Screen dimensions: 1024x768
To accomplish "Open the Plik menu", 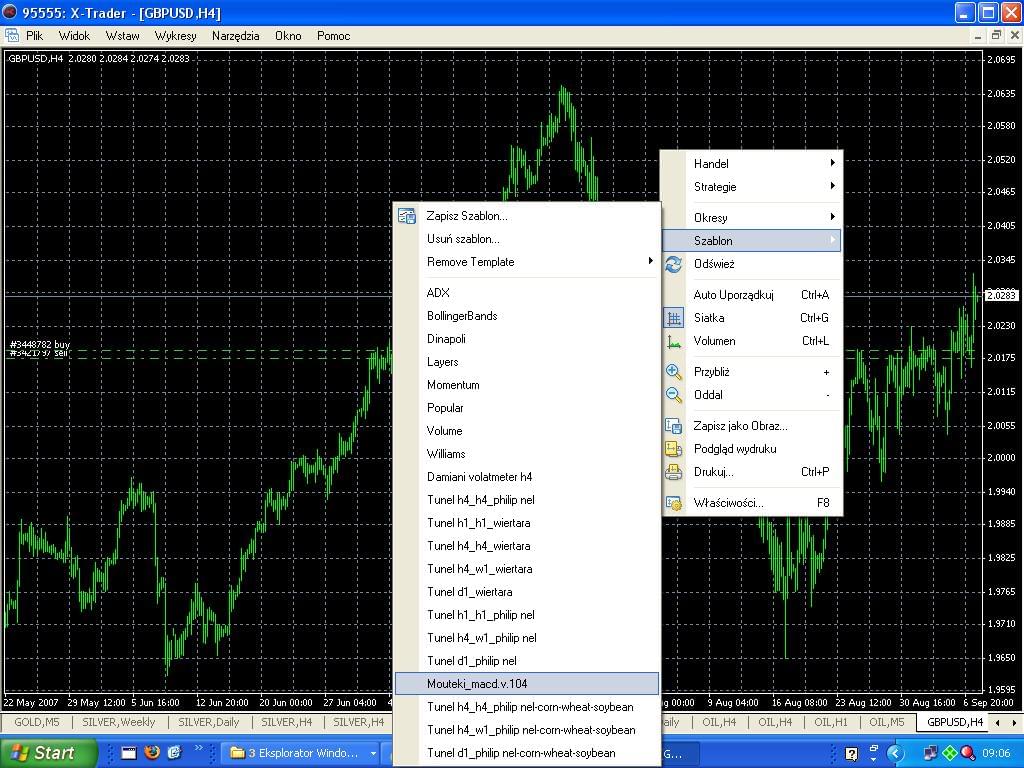I will click(35, 36).
